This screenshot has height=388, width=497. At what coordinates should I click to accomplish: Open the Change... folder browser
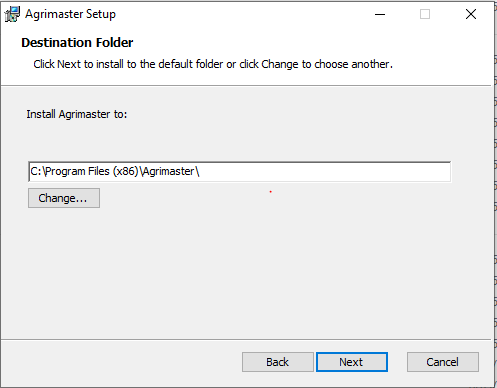64,198
